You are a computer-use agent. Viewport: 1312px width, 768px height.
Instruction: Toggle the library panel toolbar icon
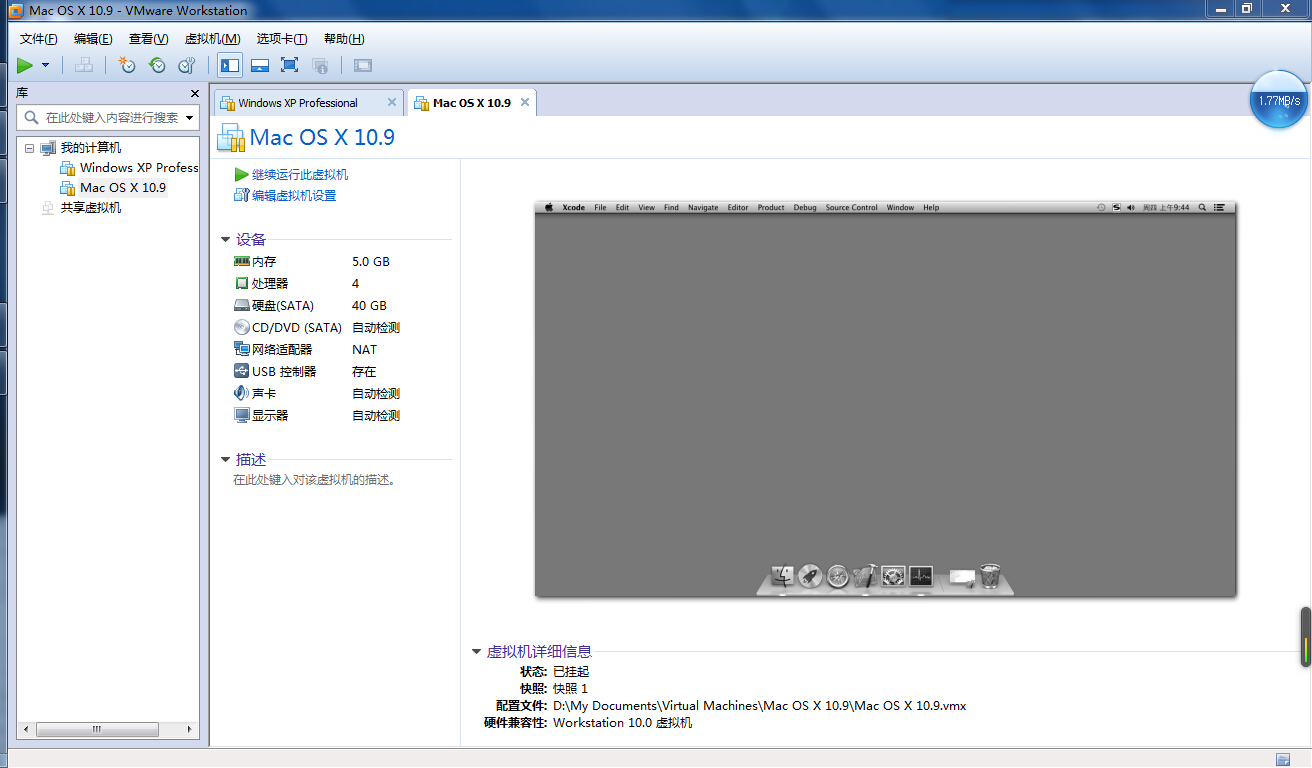230,65
